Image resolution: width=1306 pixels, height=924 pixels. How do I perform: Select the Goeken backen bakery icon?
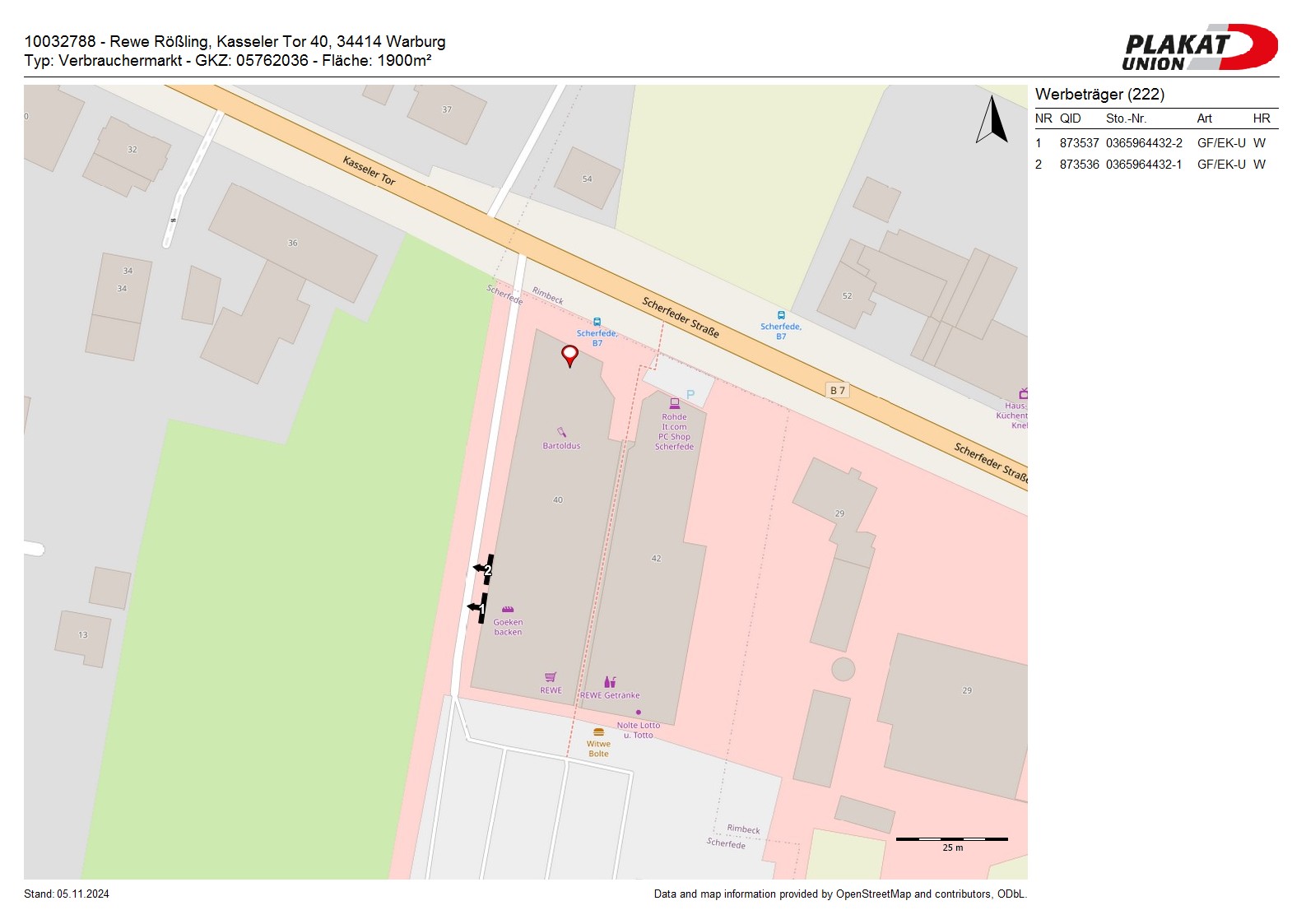(508, 610)
